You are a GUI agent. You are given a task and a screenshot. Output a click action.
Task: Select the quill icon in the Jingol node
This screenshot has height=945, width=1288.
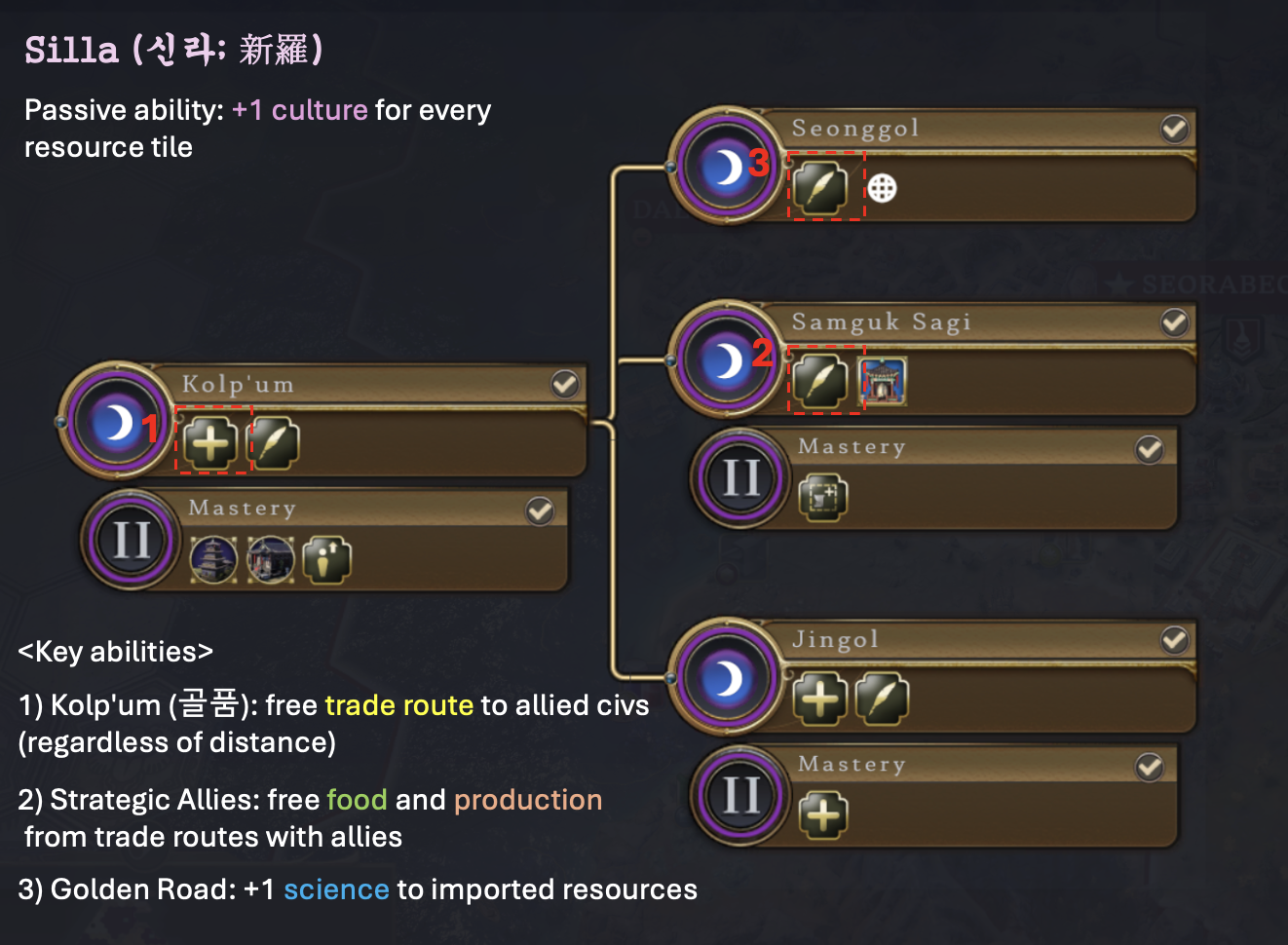pos(882,699)
